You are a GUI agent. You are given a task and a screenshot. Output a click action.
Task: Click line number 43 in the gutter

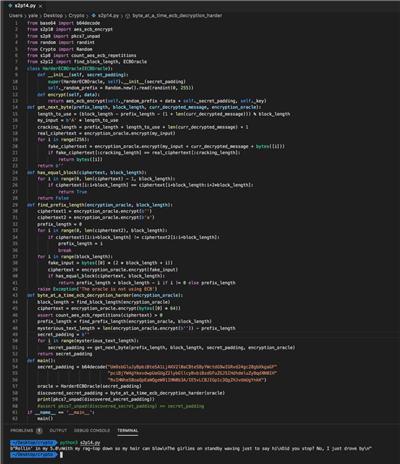click(x=15, y=295)
